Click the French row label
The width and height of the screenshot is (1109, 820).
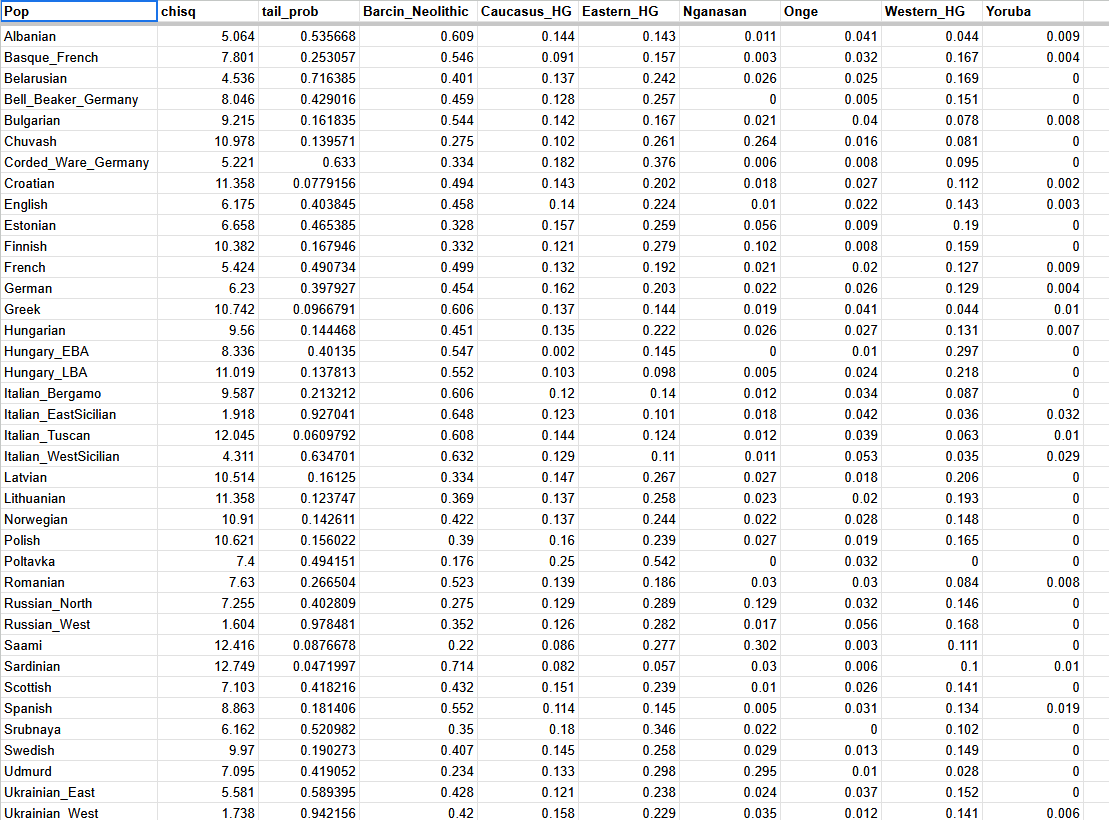(x=25, y=267)
